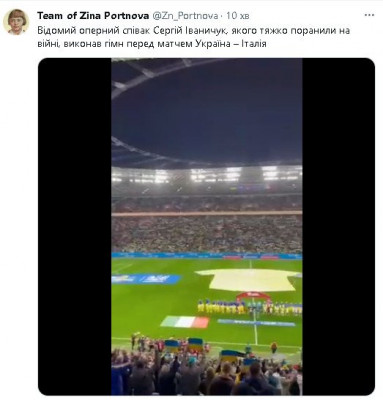Play the stadium video in the tweet

pos(207,227)
